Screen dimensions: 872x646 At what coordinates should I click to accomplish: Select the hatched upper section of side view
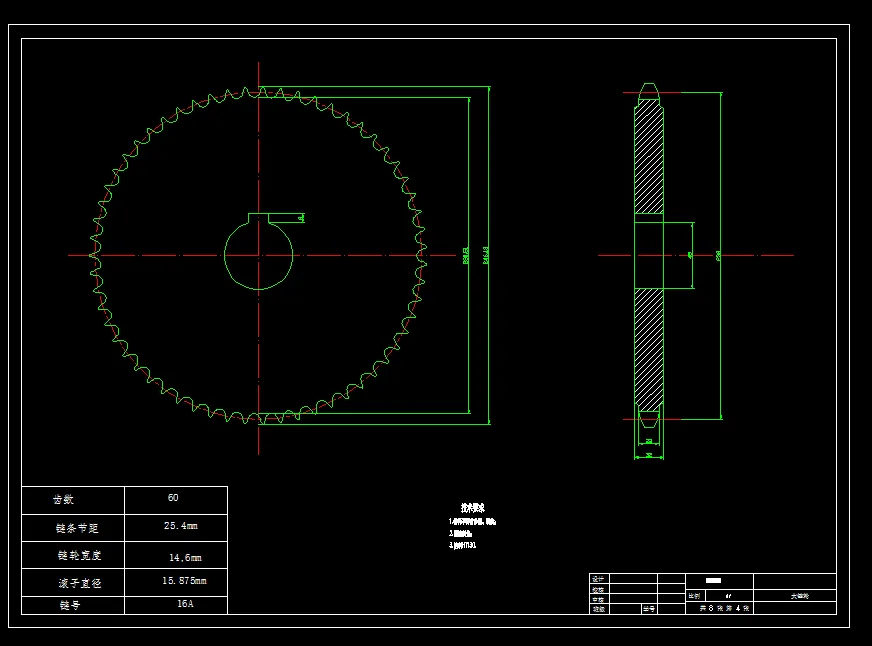[x=649, y=158]
